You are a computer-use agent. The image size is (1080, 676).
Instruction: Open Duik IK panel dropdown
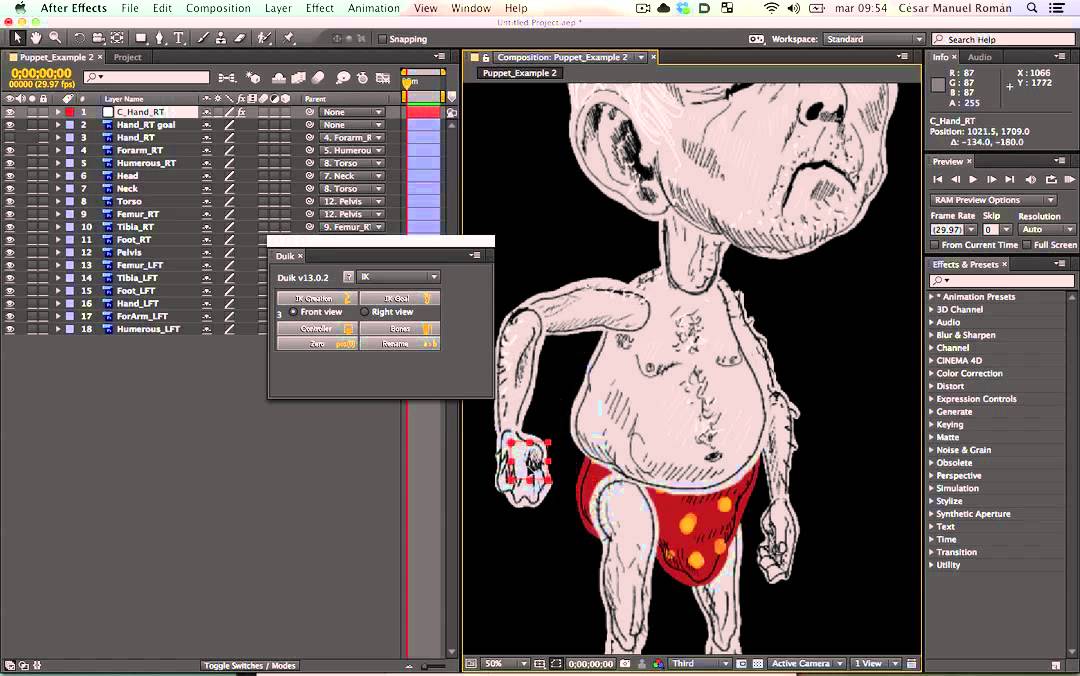coord(398,277)
